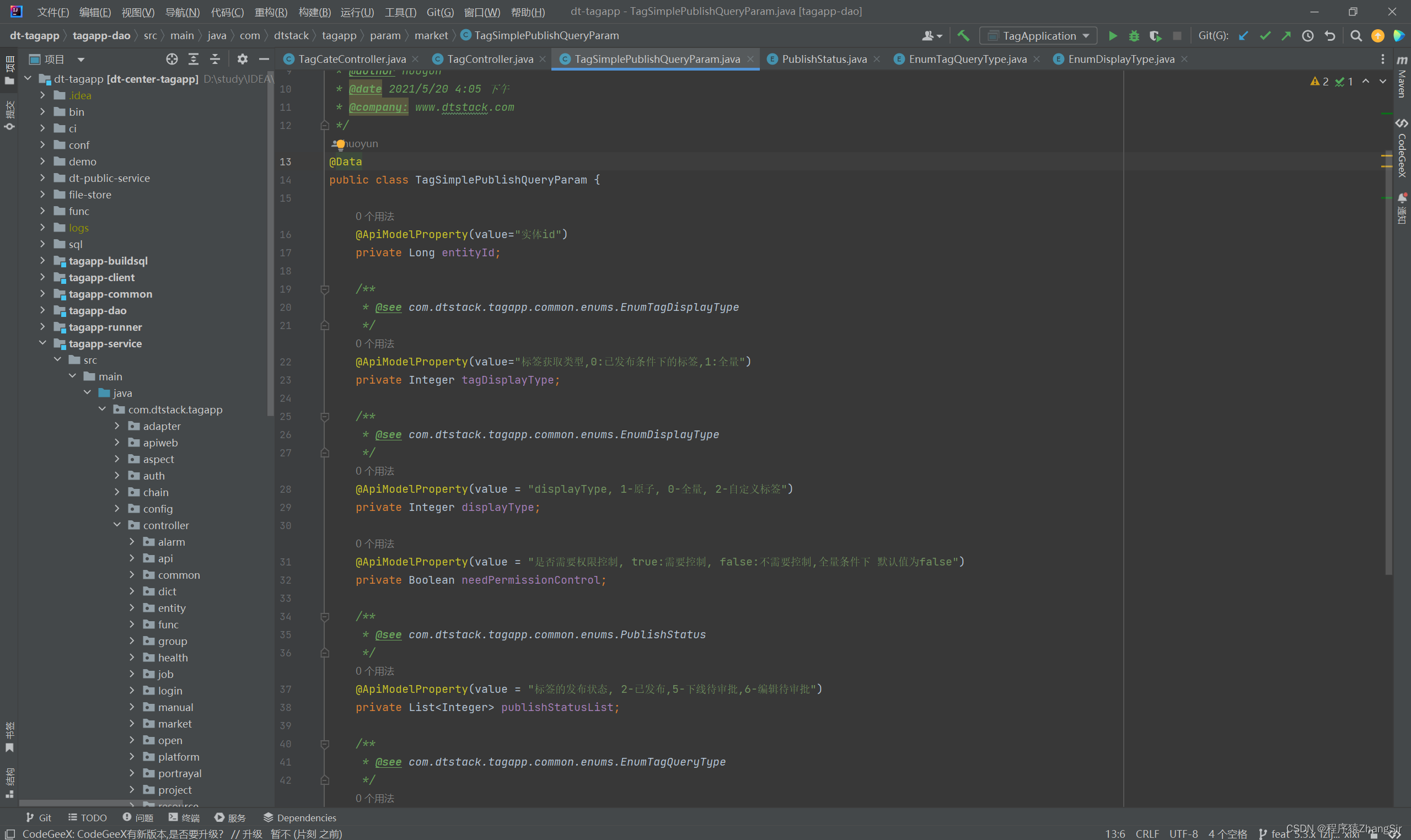The width and height of the screenshot is (1411, 840).
Task: Fold the Javadoc comment at line 34
Action: 325,616
